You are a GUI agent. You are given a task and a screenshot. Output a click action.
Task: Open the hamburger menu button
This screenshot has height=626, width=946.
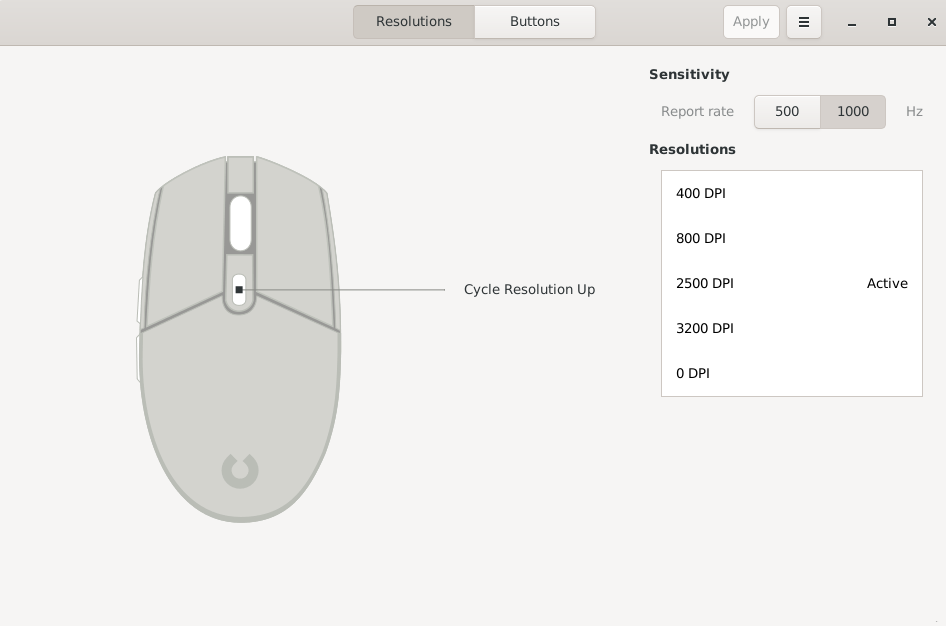804,22
